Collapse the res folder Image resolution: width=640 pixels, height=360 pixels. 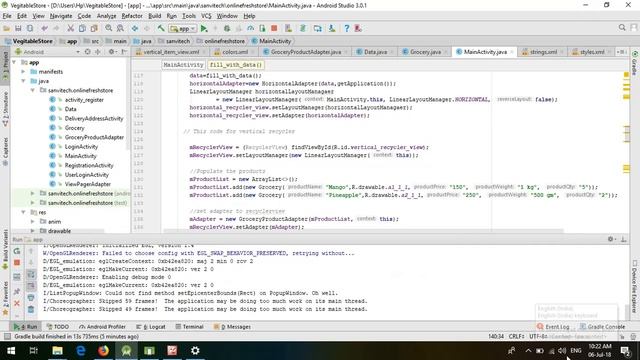(x=24, y=212)
